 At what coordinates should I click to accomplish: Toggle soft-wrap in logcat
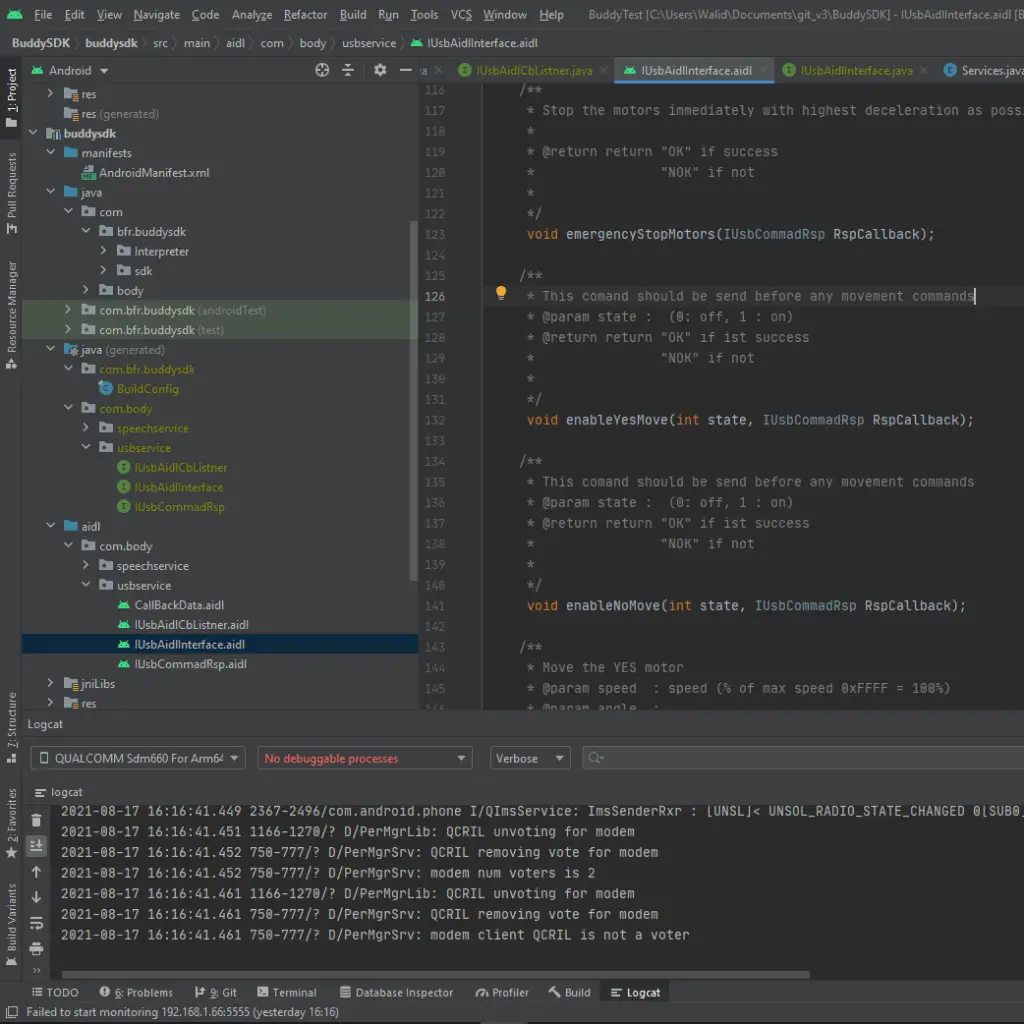point(37,923)
